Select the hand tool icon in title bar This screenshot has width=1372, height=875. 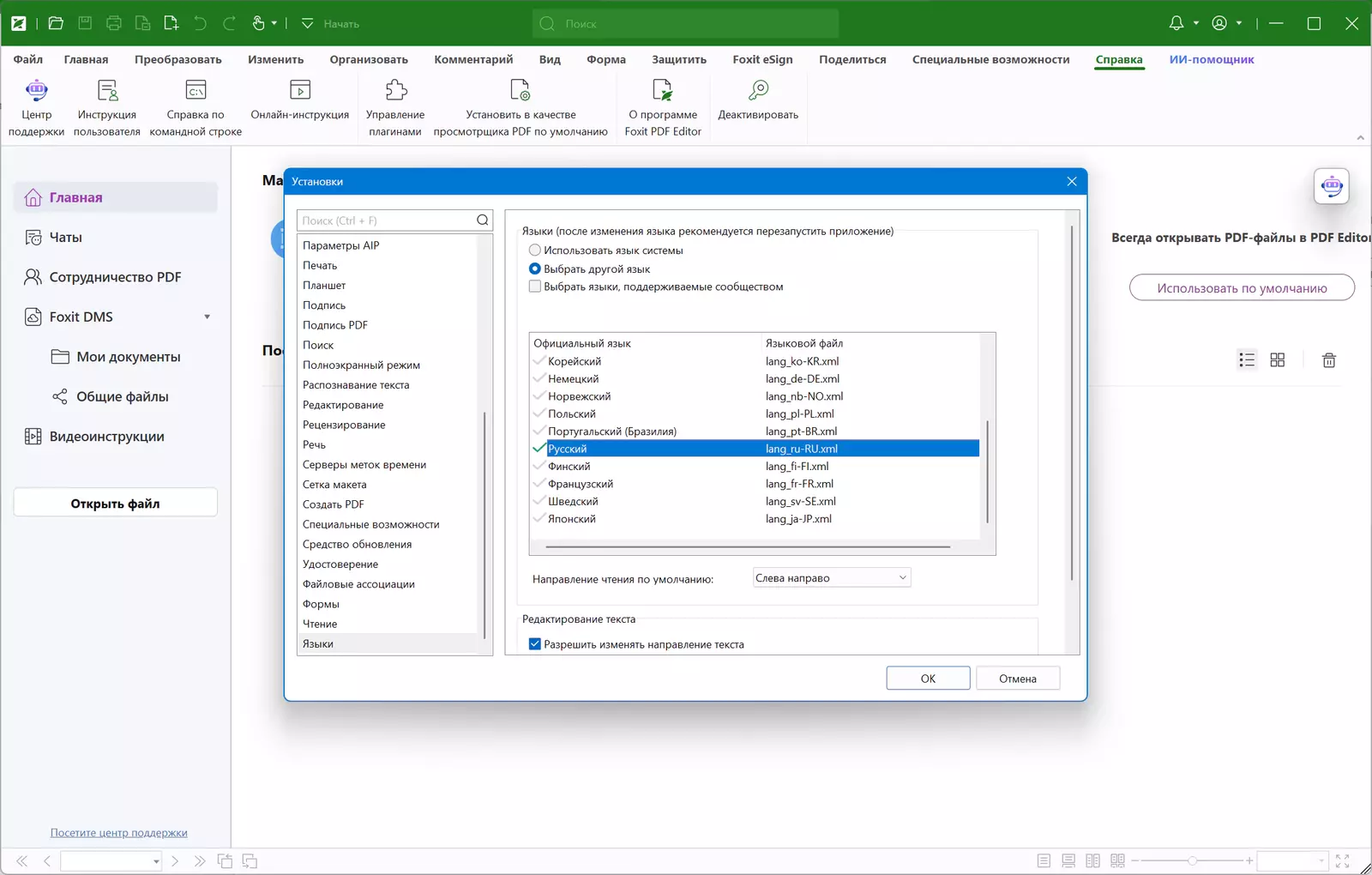point(258,23)
